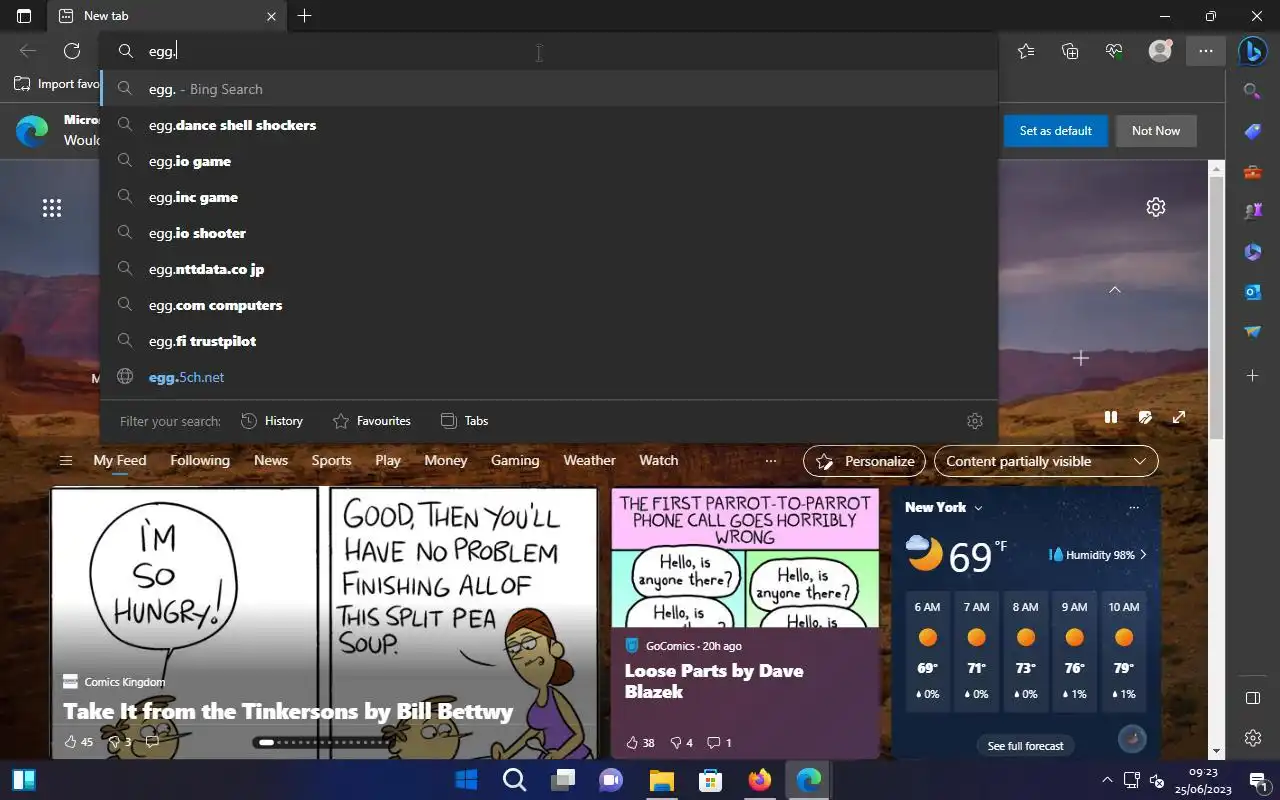
Task: Open weather card more options ellipsis
Action: click(1134, 508)
